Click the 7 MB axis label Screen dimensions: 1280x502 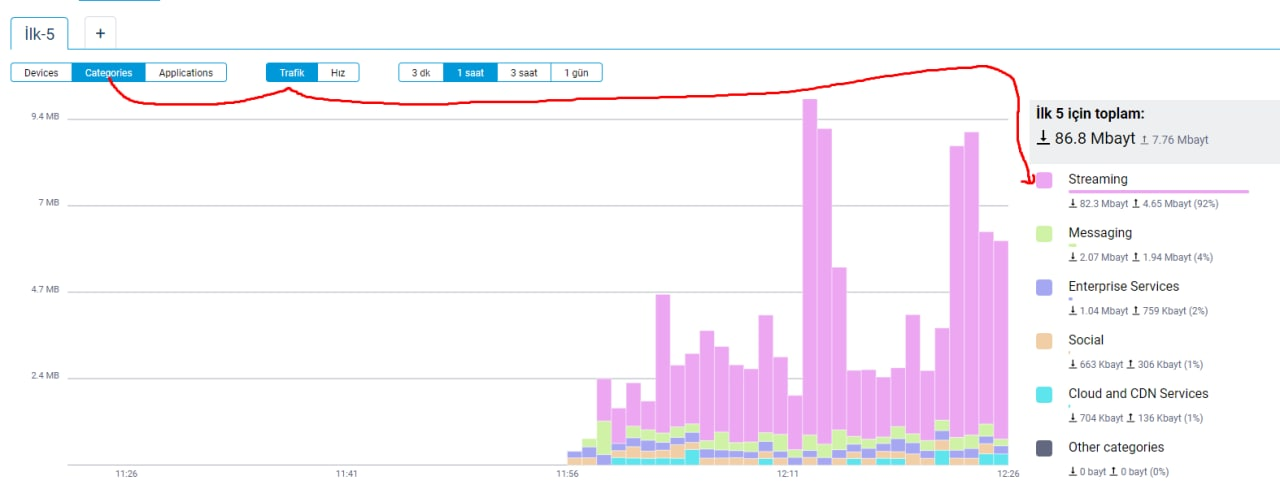coord(48,203)
